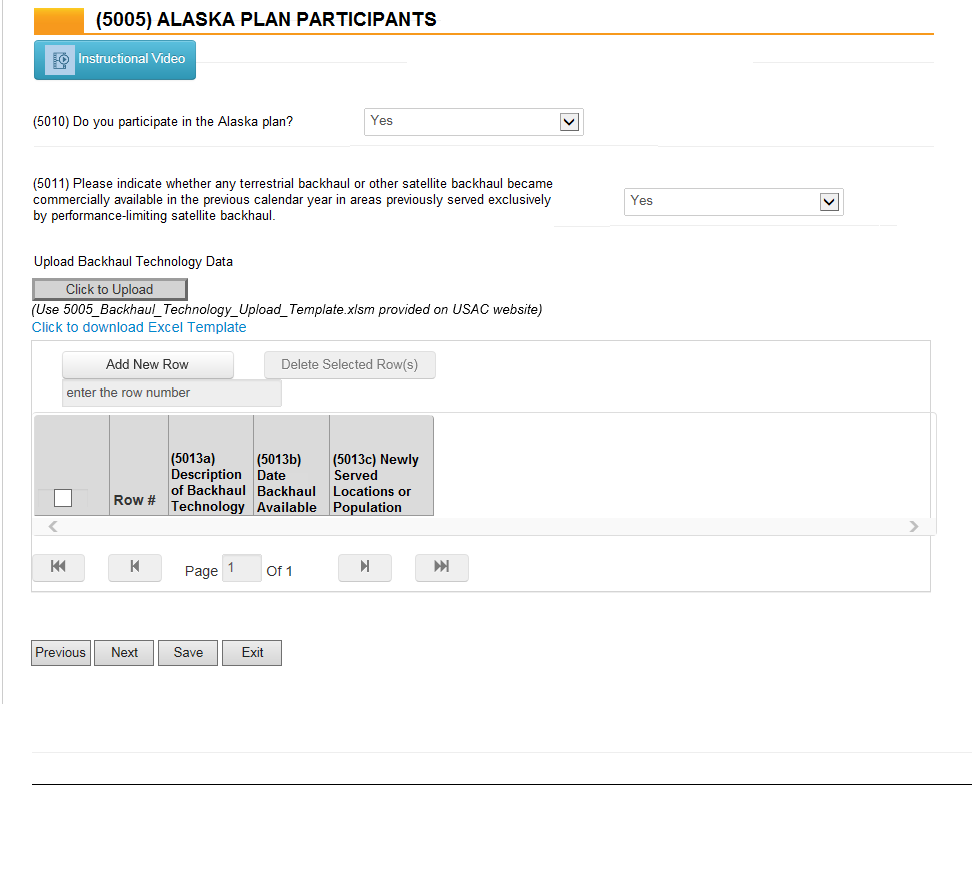
Task: Select the Upload Backhaul Technology Data label
Action: pos(133,262)
